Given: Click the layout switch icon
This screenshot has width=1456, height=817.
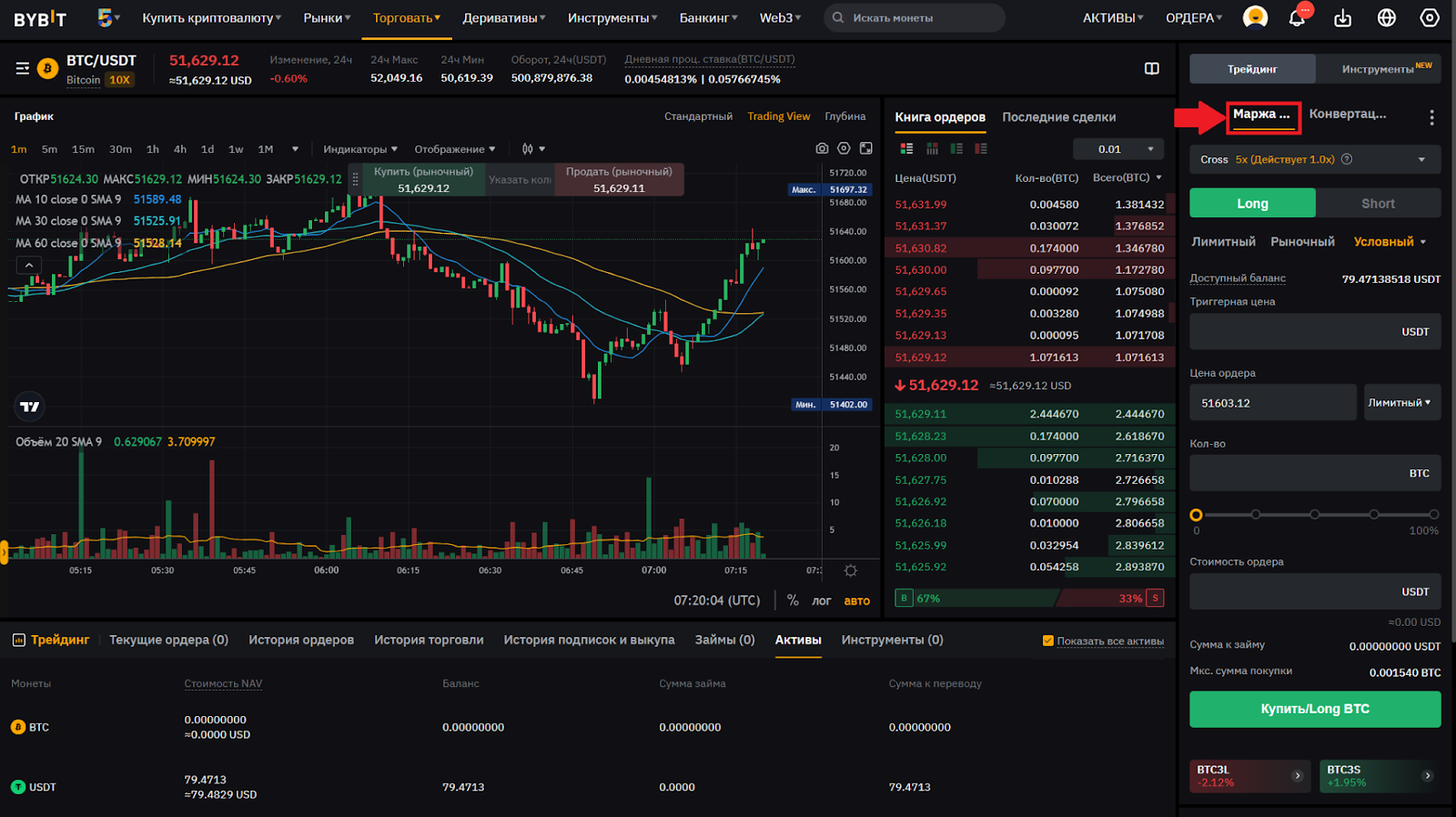Looking at the screenshot, I should click(x=1151, y=68).
